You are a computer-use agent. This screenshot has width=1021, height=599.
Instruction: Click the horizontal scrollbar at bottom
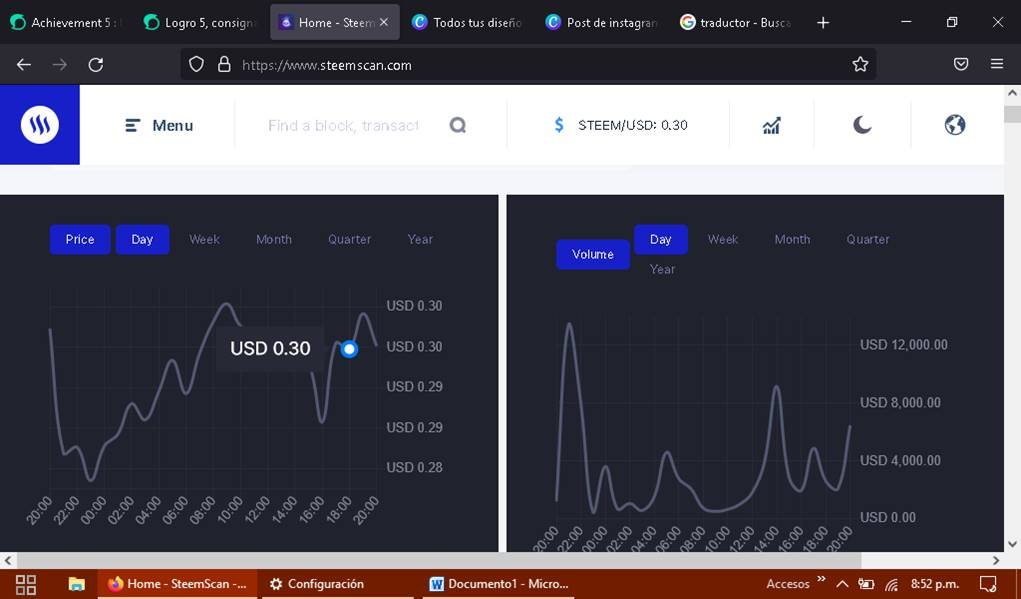439,560
